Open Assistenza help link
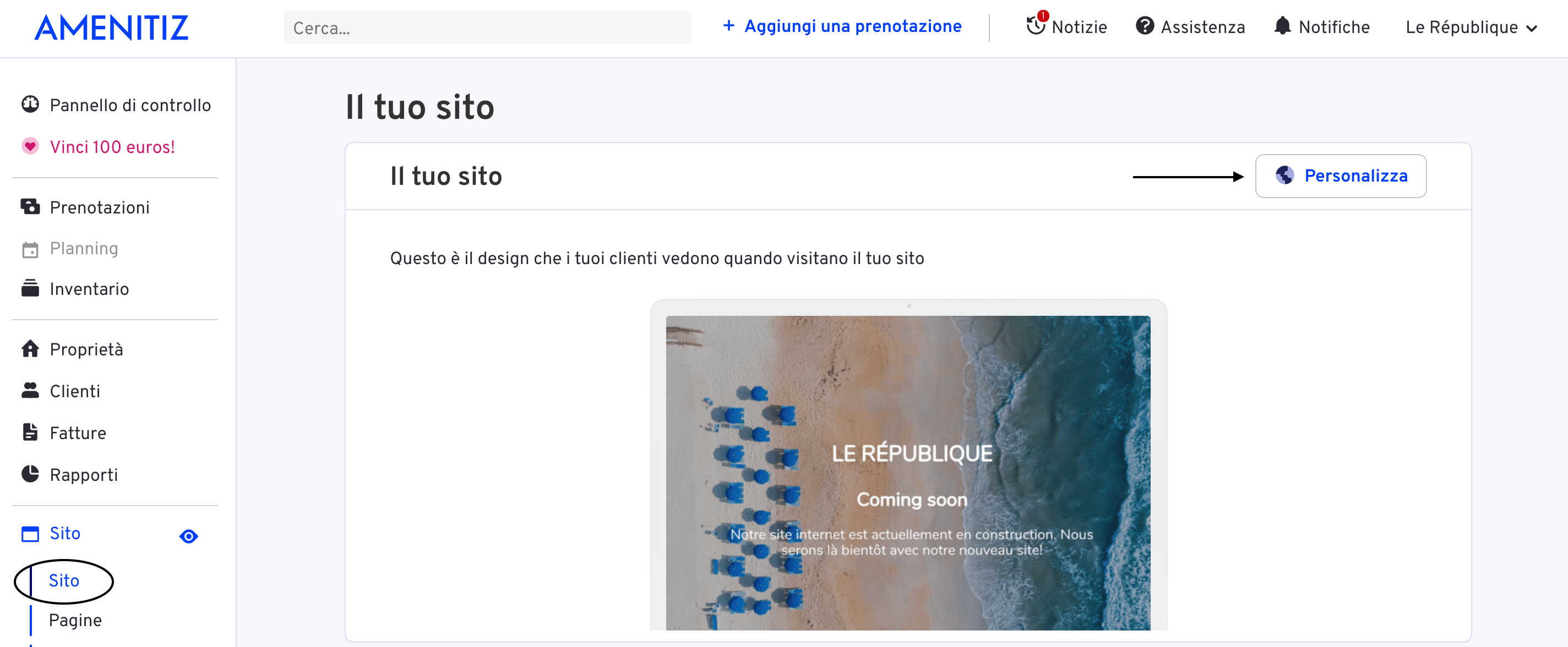The height and width of the screenshot is (647, 1568). click(1202, 28)
